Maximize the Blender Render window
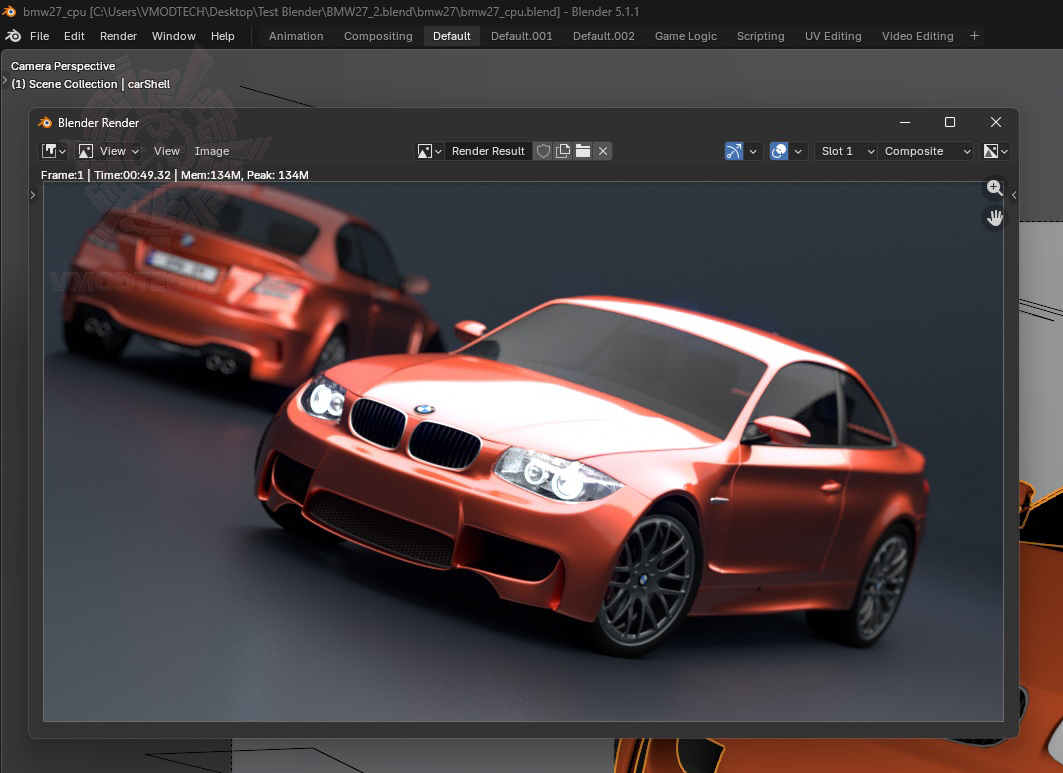 (950, 122)
